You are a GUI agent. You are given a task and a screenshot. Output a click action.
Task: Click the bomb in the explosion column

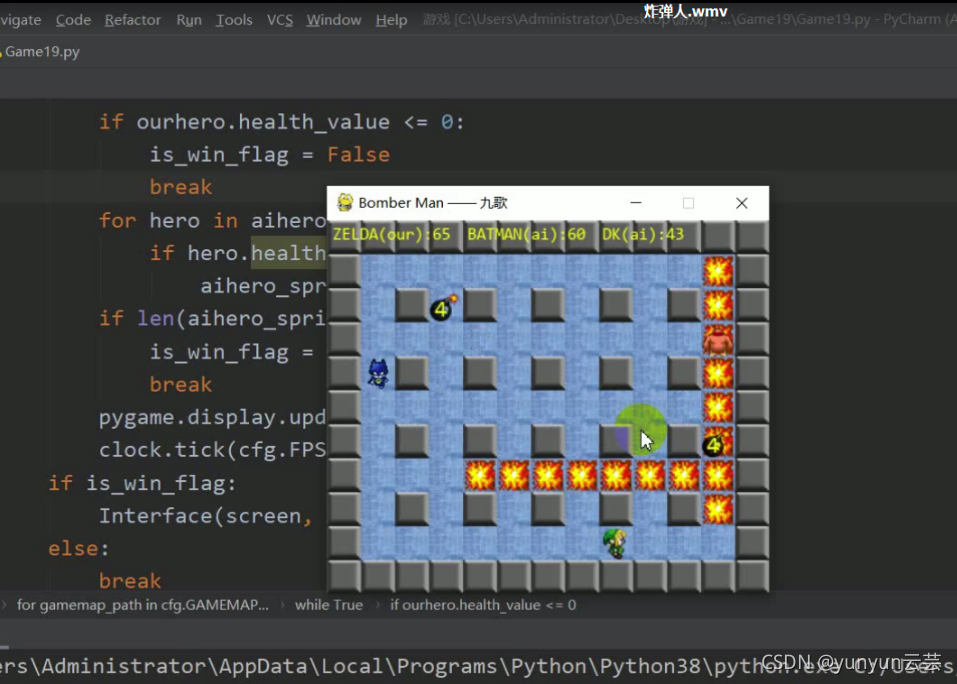point(714,444)
